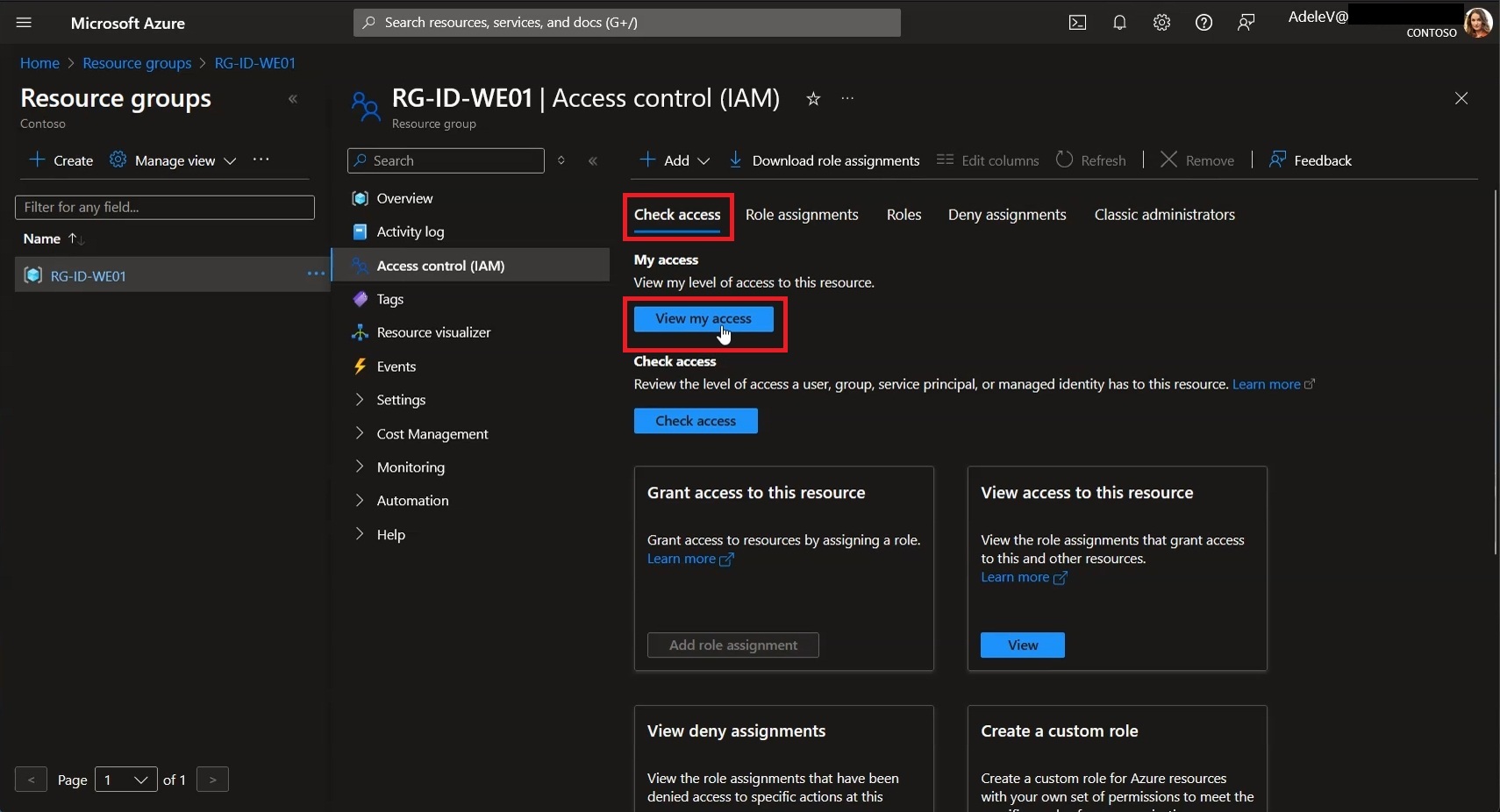This screenshot has height=812, width=1500.
Task: Click Download role assignments
Action: (x=824, y=160)
